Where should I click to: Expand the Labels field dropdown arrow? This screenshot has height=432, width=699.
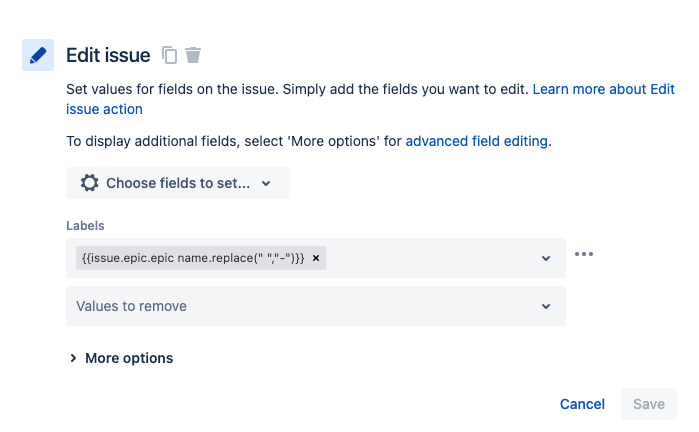tap(546, 258)
